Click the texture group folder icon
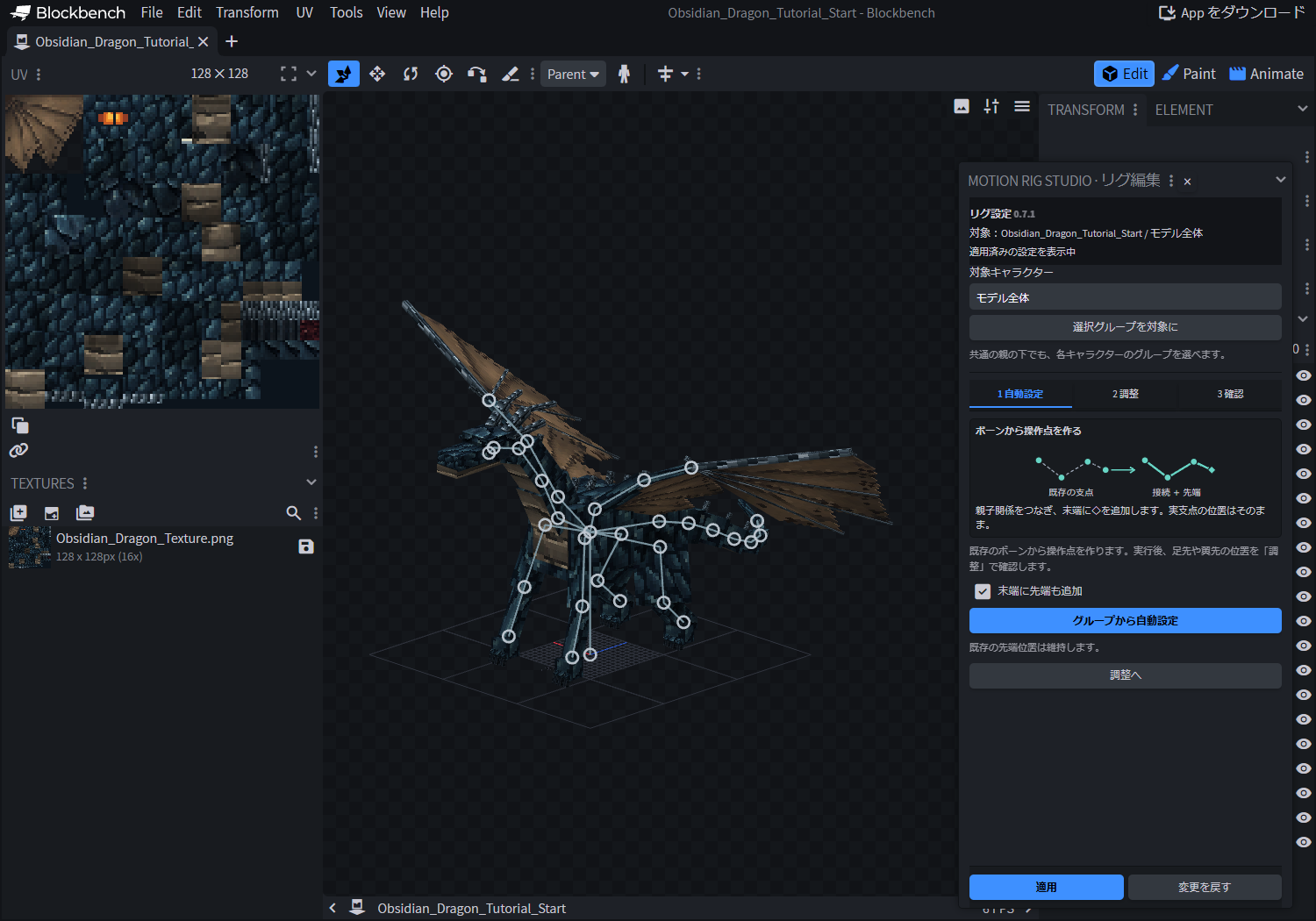Image resolution: width=1316 pixels, height=921 pixels. (x=85, y=513)
